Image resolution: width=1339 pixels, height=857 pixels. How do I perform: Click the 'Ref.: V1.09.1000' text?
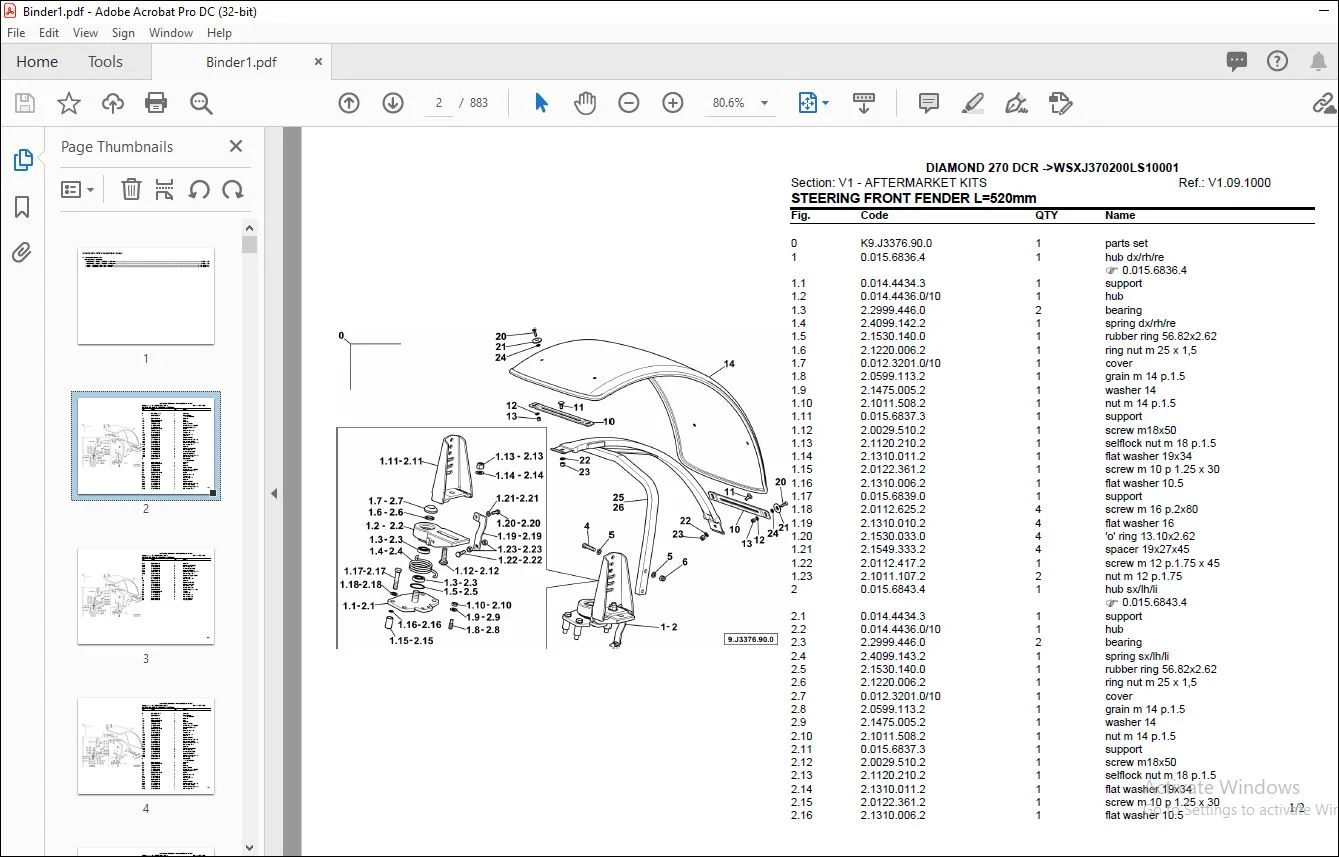1225,183
